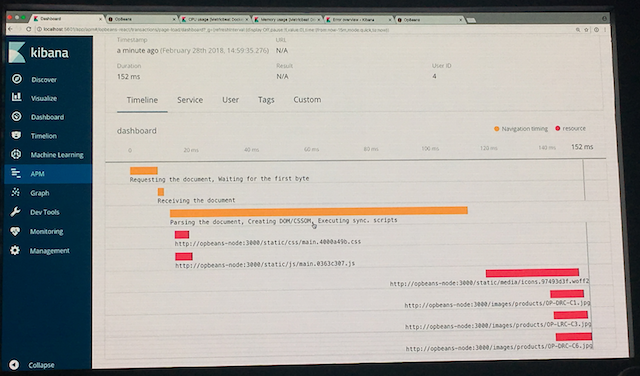The height and width of the screenshot is (376, 640).
Task: Open the Dev Tools wrench icon
Action: pyautogui.click(x=15, y=211)
